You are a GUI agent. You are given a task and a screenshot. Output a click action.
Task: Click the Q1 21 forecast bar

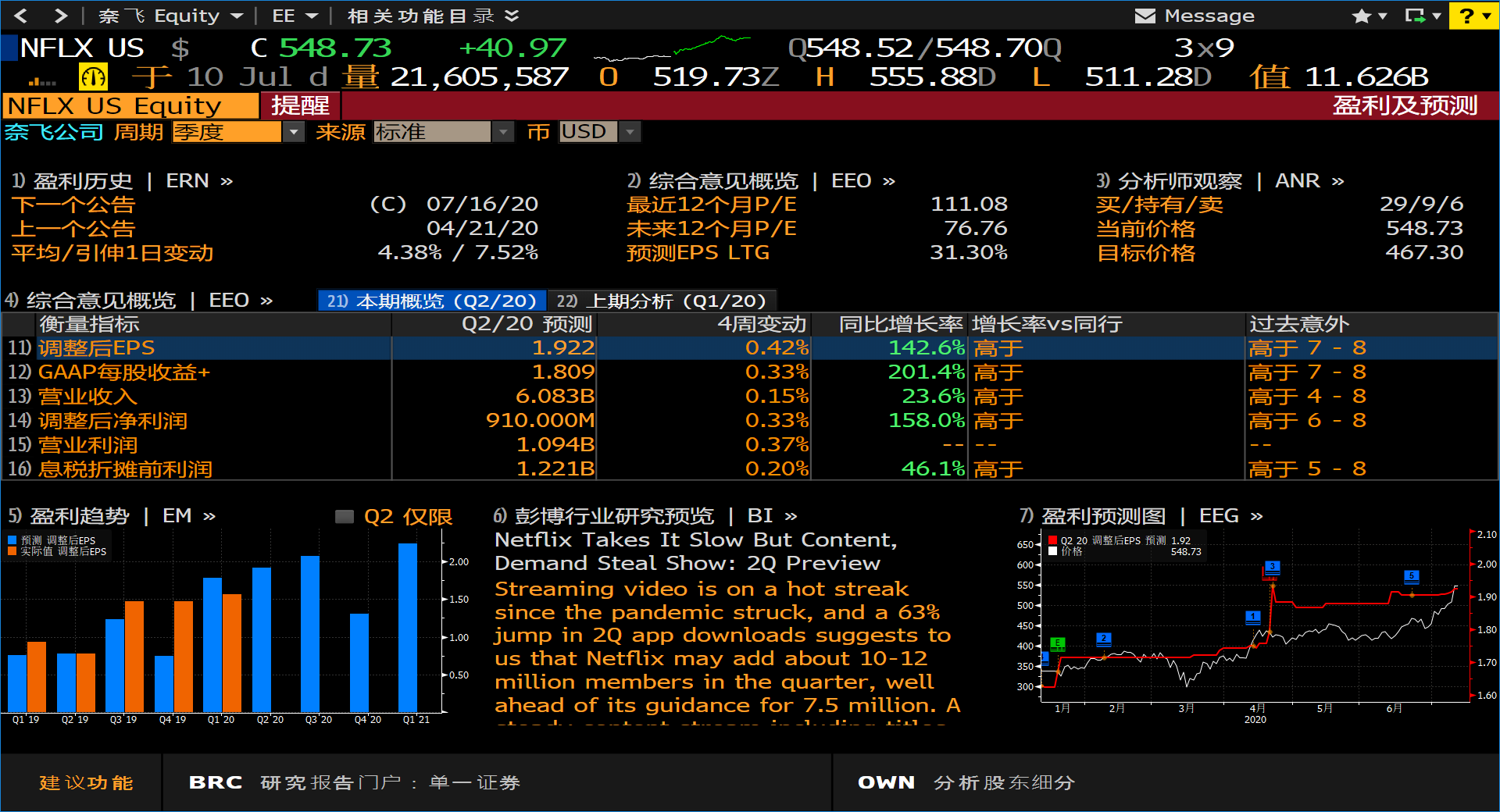tap(408, 628)
